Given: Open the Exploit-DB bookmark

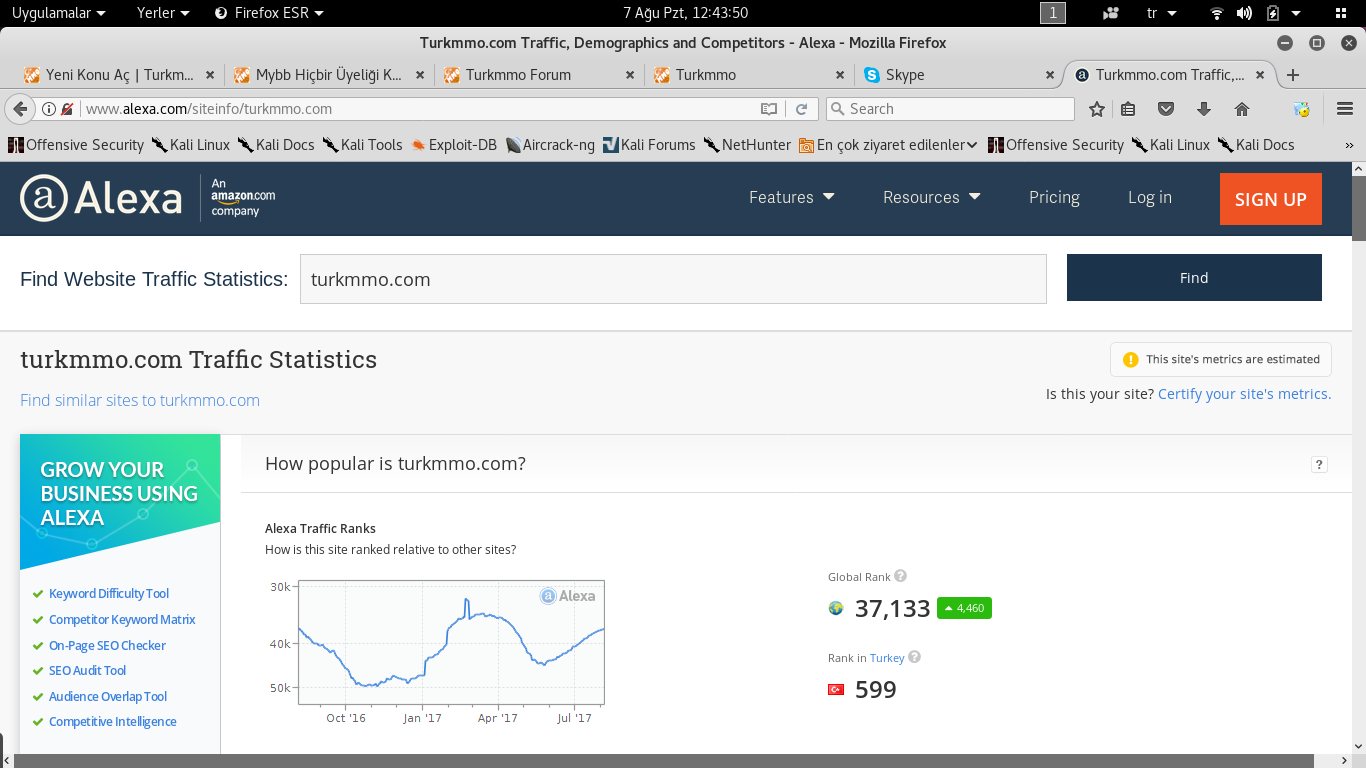Looking at the screenshot, I should (454, 145).
